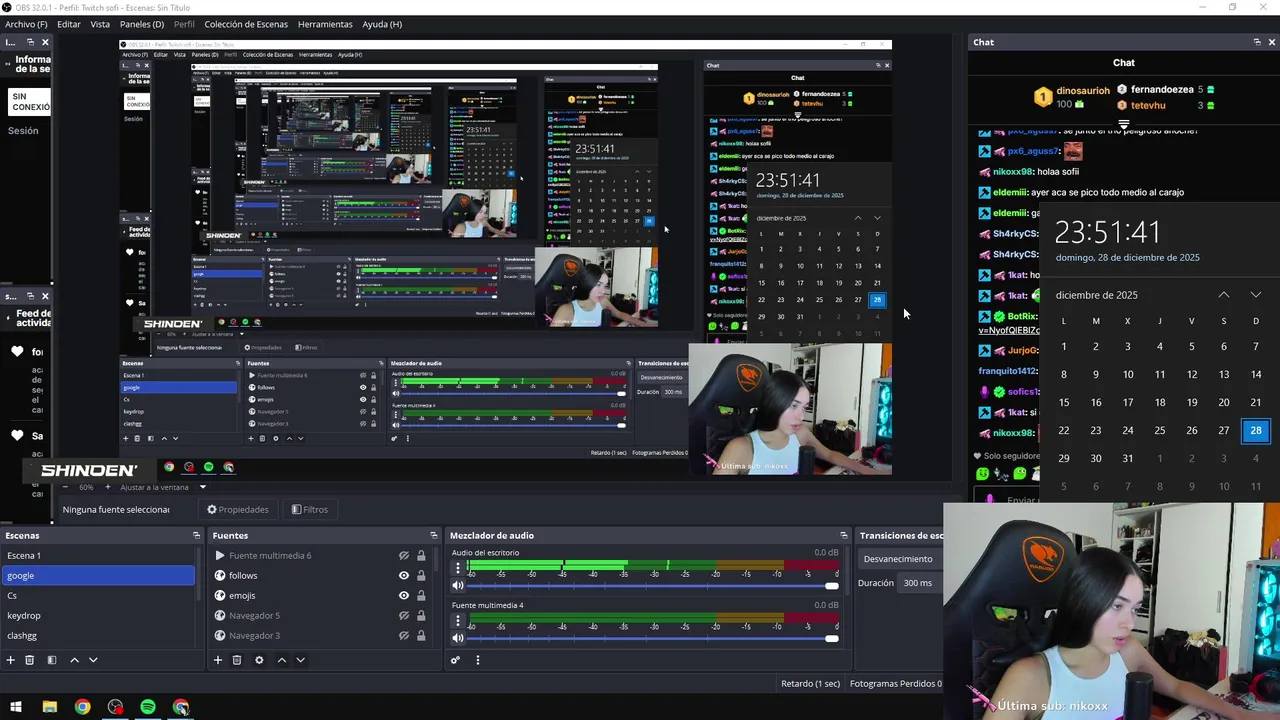Mute Fuente multimedia 4 speaker

[458, 638]
